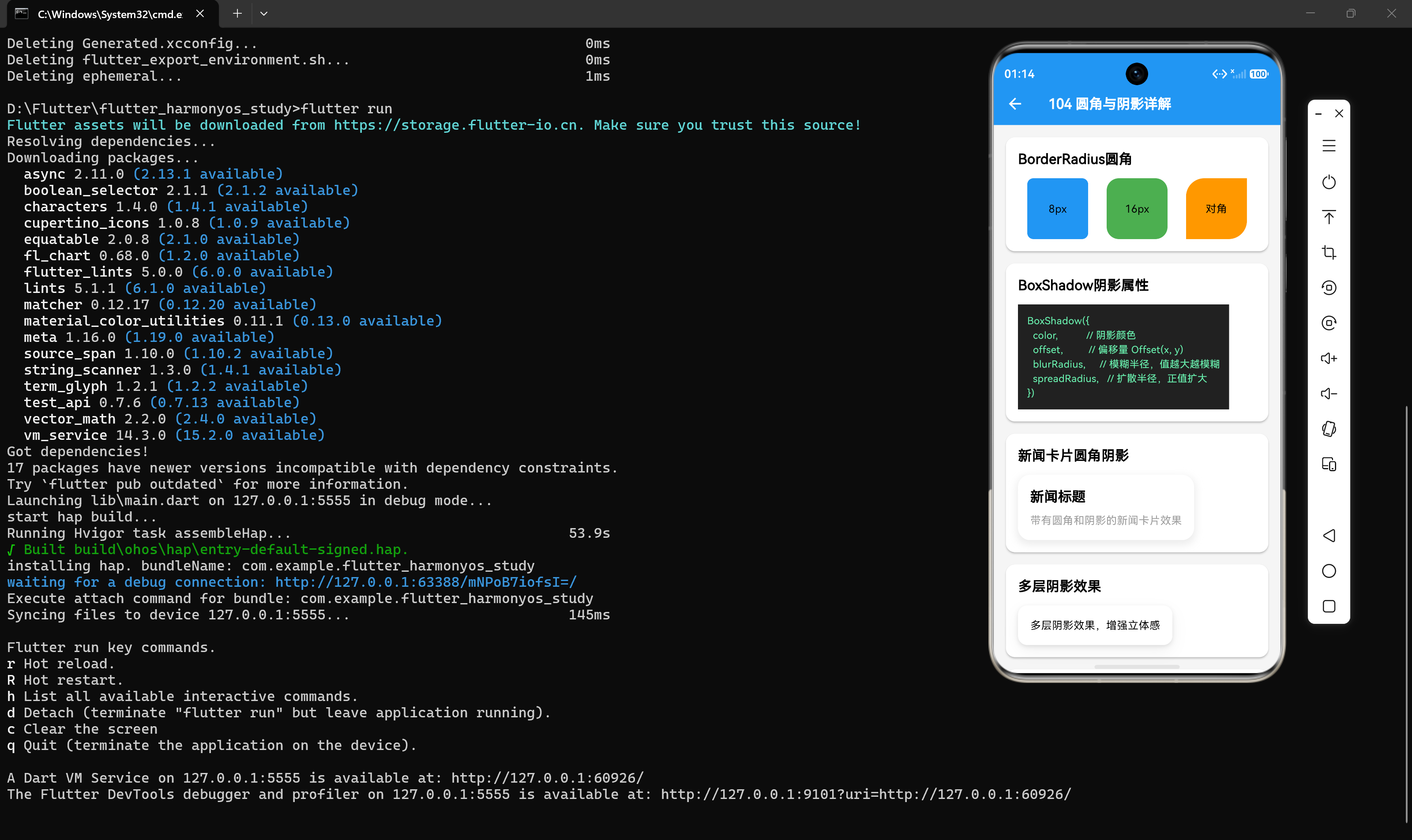Tap the back arrow in the app header
Screen dimensions: 1412x840
pyautogui.click(x=1015, y=104)
